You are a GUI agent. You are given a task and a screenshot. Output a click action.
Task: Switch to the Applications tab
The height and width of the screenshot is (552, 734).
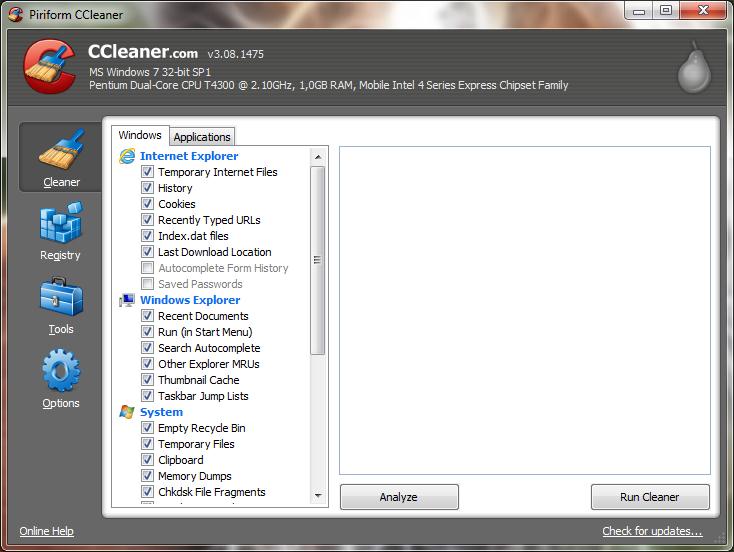tap(202, 137)
